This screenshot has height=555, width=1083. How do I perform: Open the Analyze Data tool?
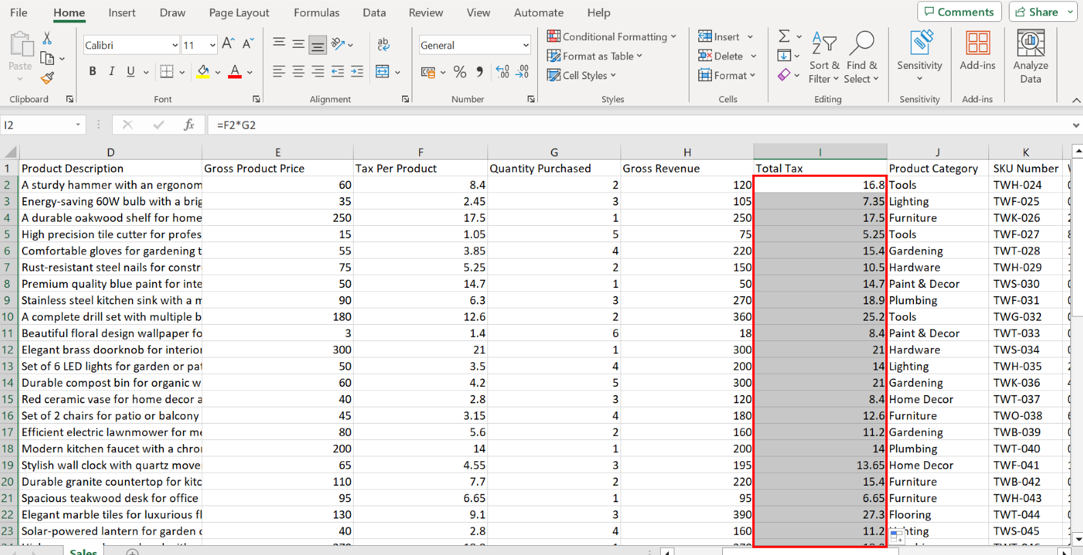1030,56
